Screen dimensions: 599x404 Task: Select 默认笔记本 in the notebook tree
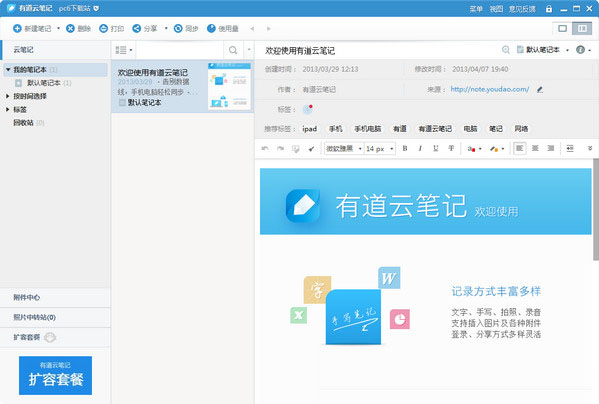coord(44,83)
